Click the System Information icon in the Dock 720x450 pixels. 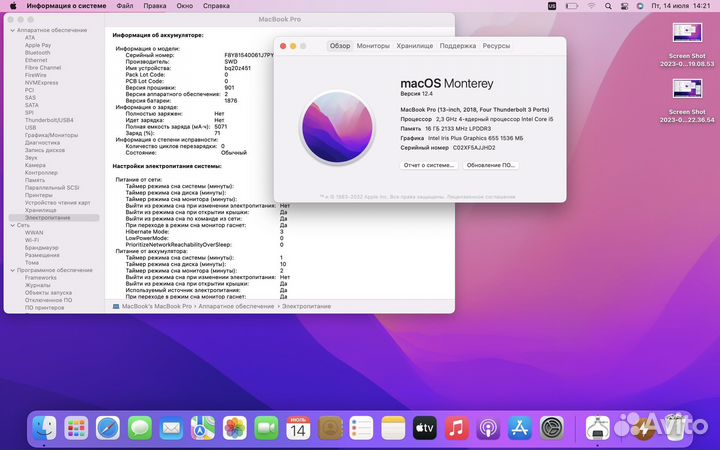pos(598,428)
